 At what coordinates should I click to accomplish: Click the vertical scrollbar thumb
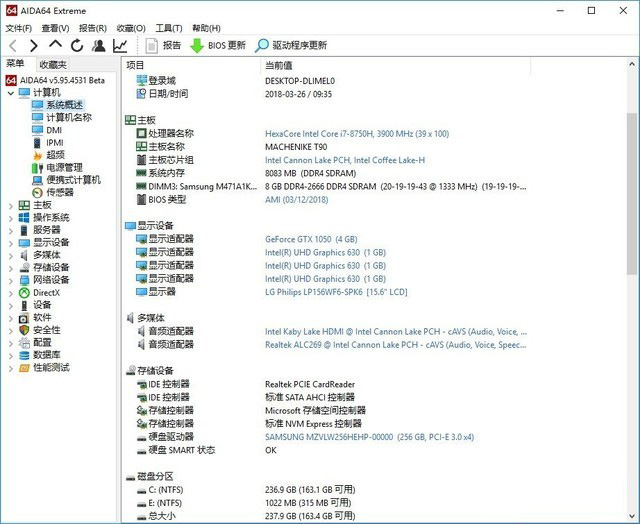coord(631,194)
